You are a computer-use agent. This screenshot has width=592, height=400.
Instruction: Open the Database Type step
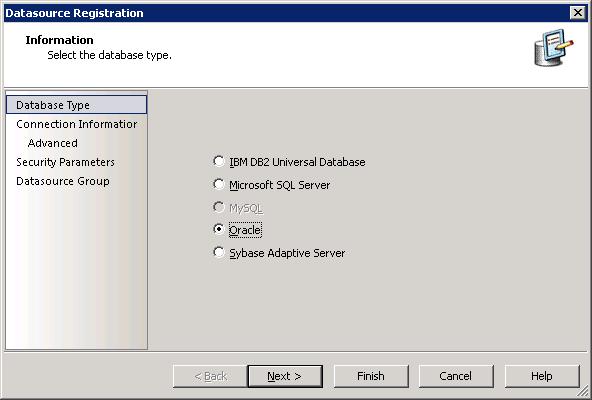point(76,105)
